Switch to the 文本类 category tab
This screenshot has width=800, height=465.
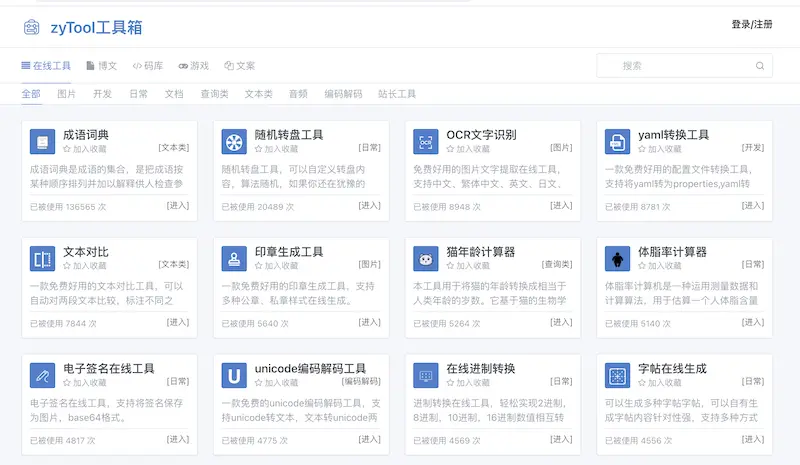(x=259, y=94)
